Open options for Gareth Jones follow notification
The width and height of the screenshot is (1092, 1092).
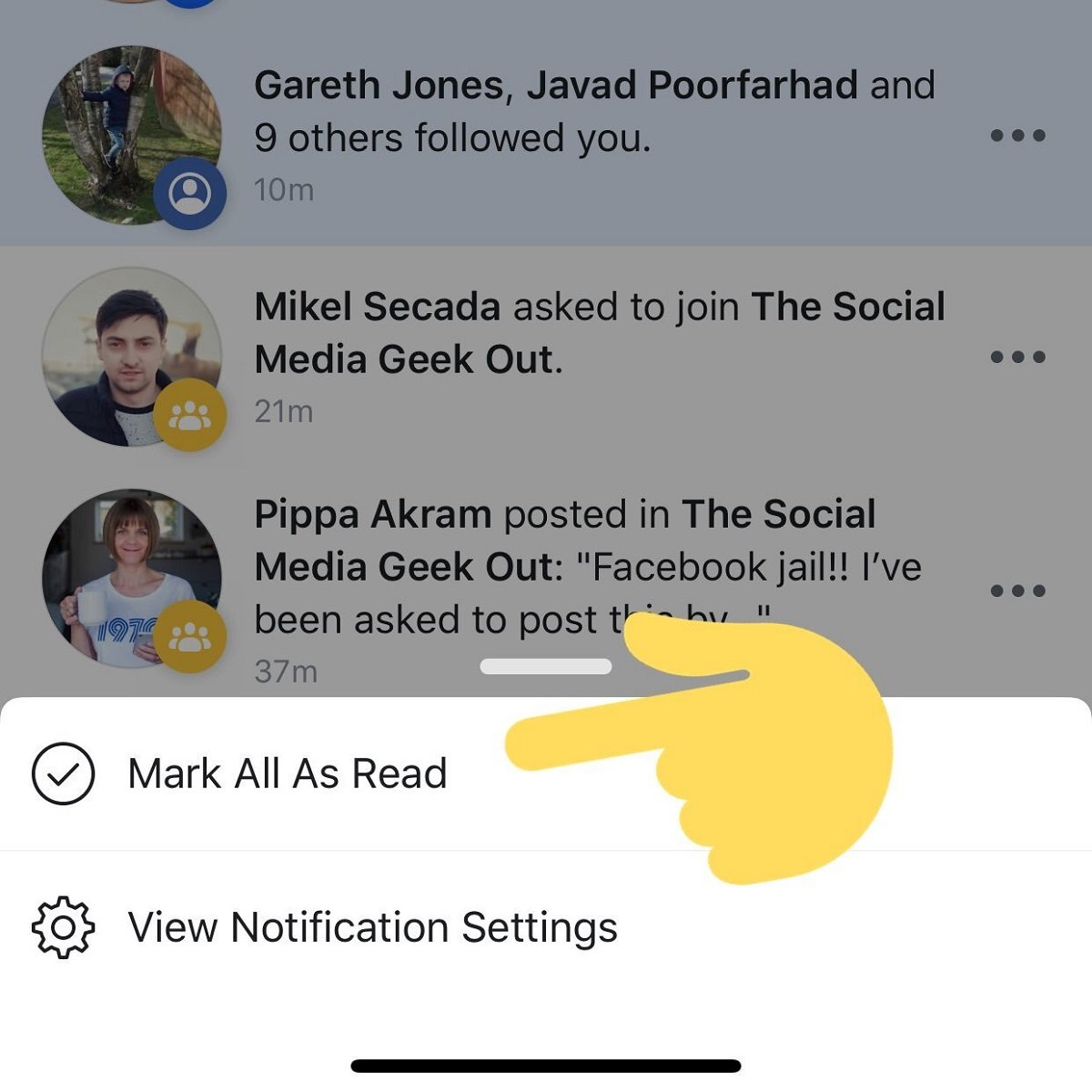(1017, 136)
